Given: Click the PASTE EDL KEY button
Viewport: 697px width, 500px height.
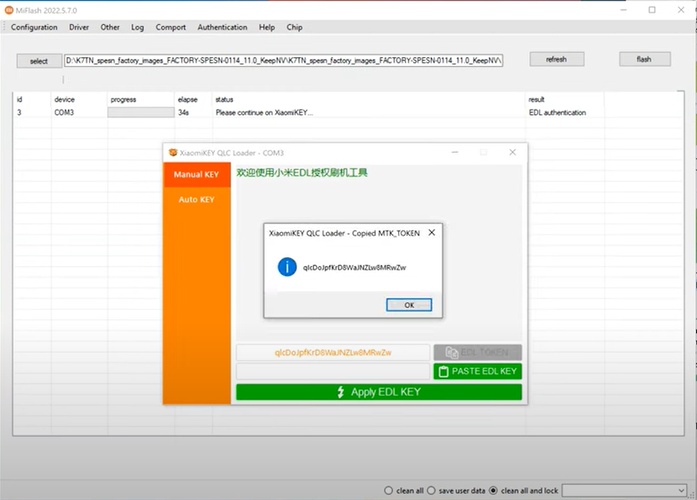Looking at the screenshot, I should pyautogui.click(x=477, y=371).
